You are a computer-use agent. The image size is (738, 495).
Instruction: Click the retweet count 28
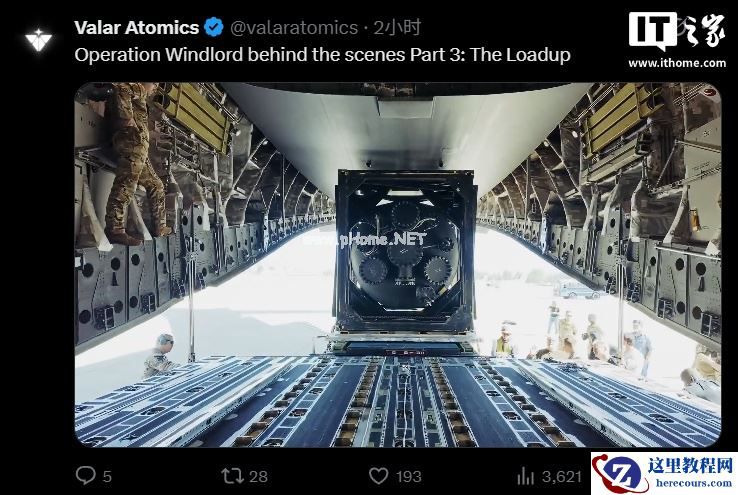pos(258,477)
